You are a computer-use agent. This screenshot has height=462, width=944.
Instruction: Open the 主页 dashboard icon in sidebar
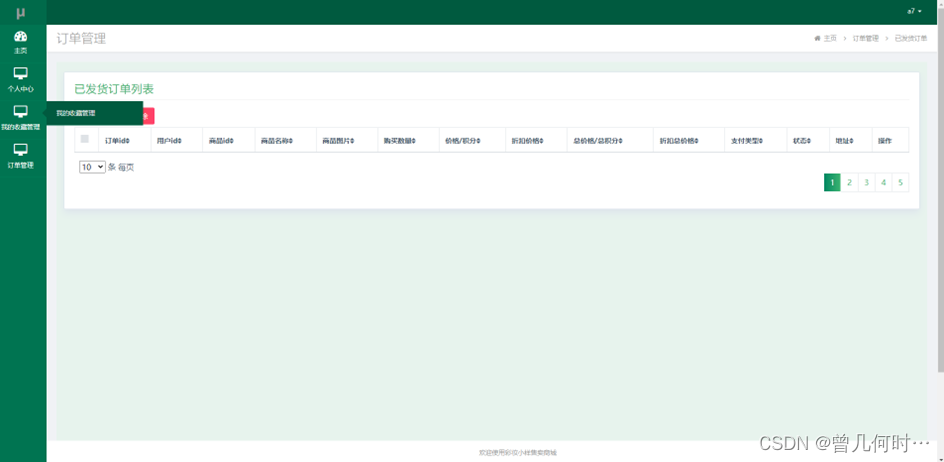(20, 36)
